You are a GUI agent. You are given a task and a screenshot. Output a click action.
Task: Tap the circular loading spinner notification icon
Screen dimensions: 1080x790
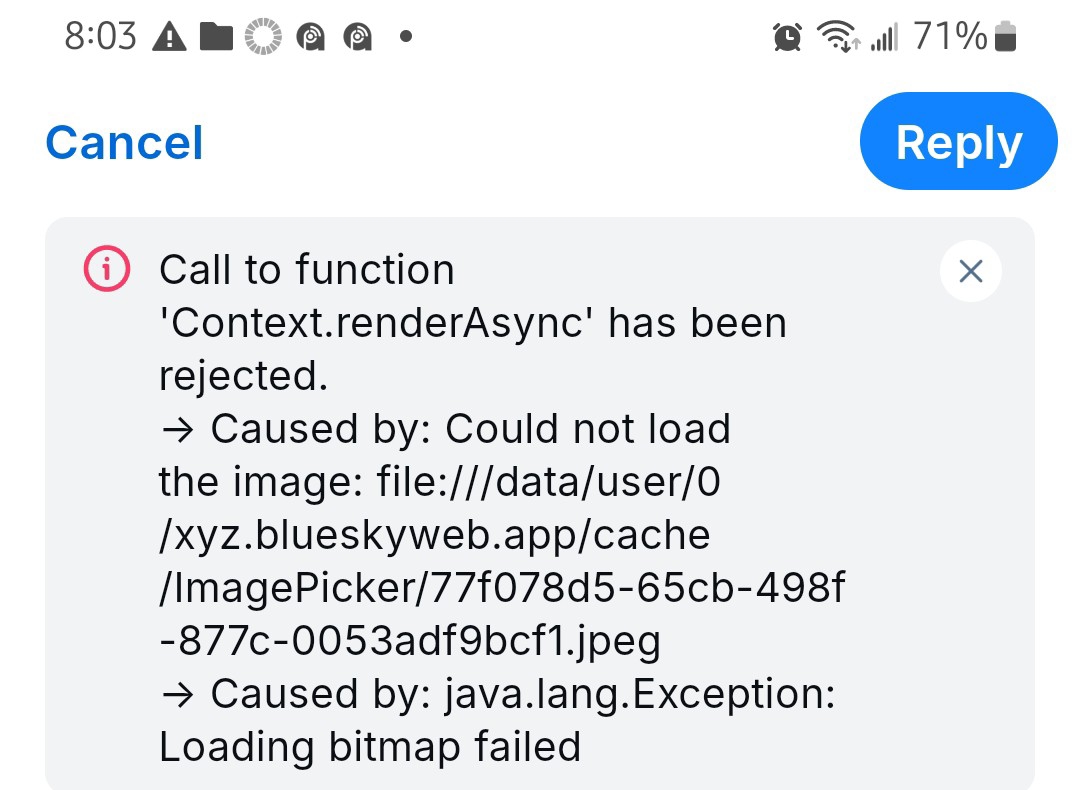263,38
